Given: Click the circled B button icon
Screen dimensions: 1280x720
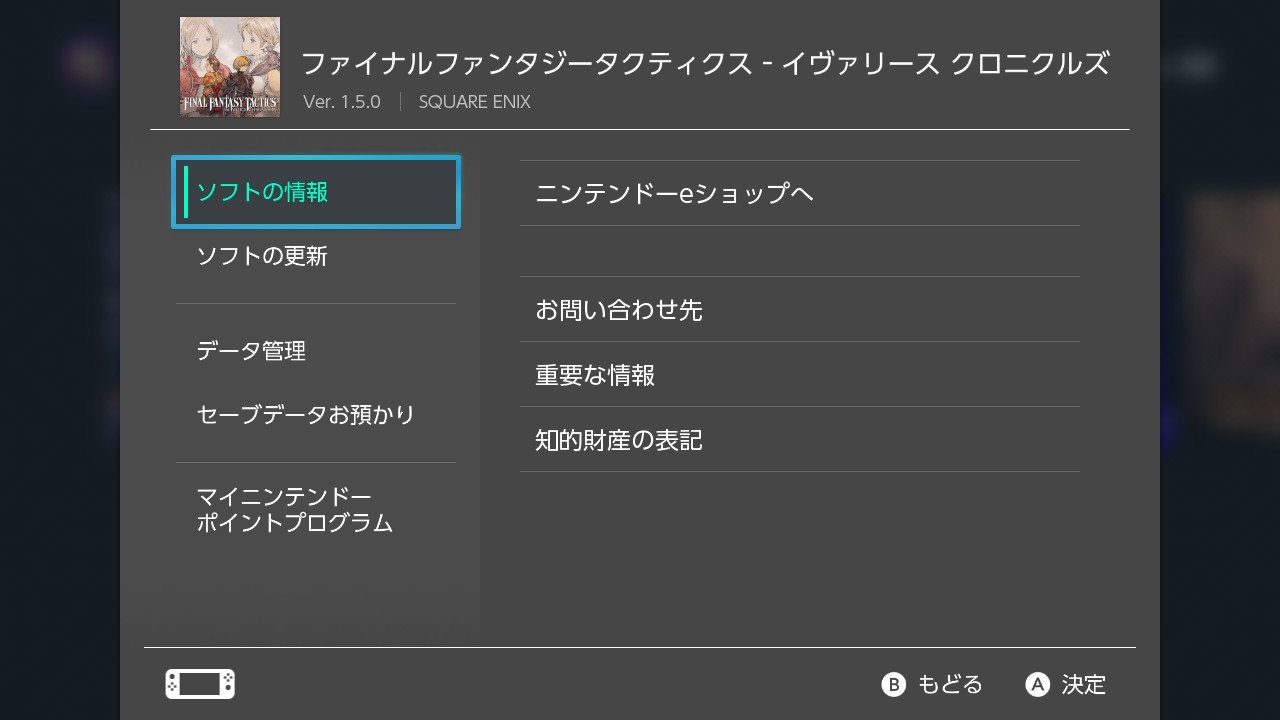Looking at the screenshot, I should click(x=893, y=684).
